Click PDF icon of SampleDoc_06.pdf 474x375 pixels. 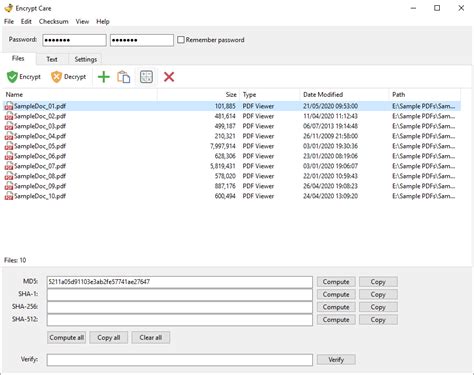pyautogui.click(x=9, y=156)
